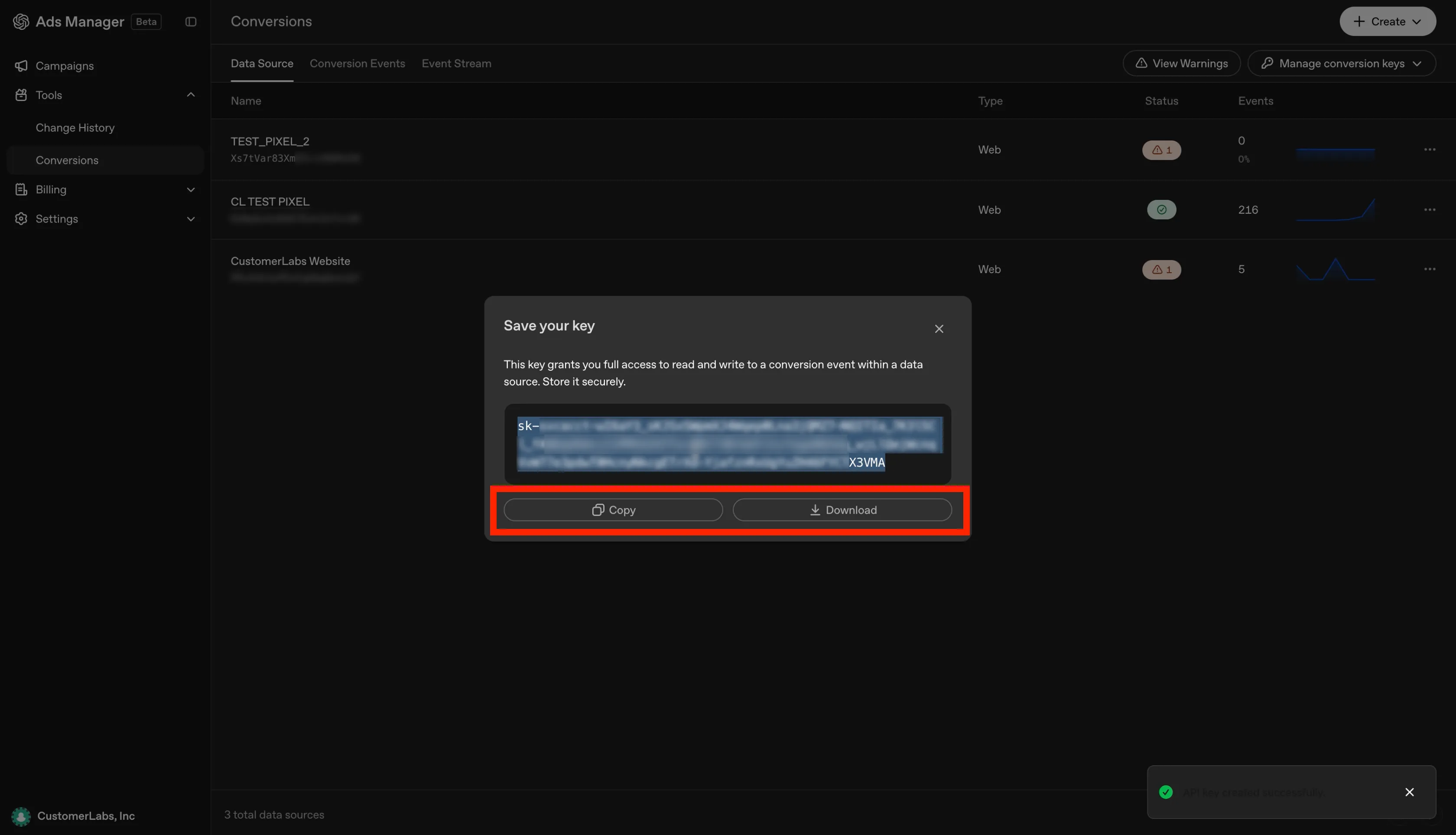1456x835 pixels.
Task: Switch to the Conversion Events tab
Action: [357, 63]
